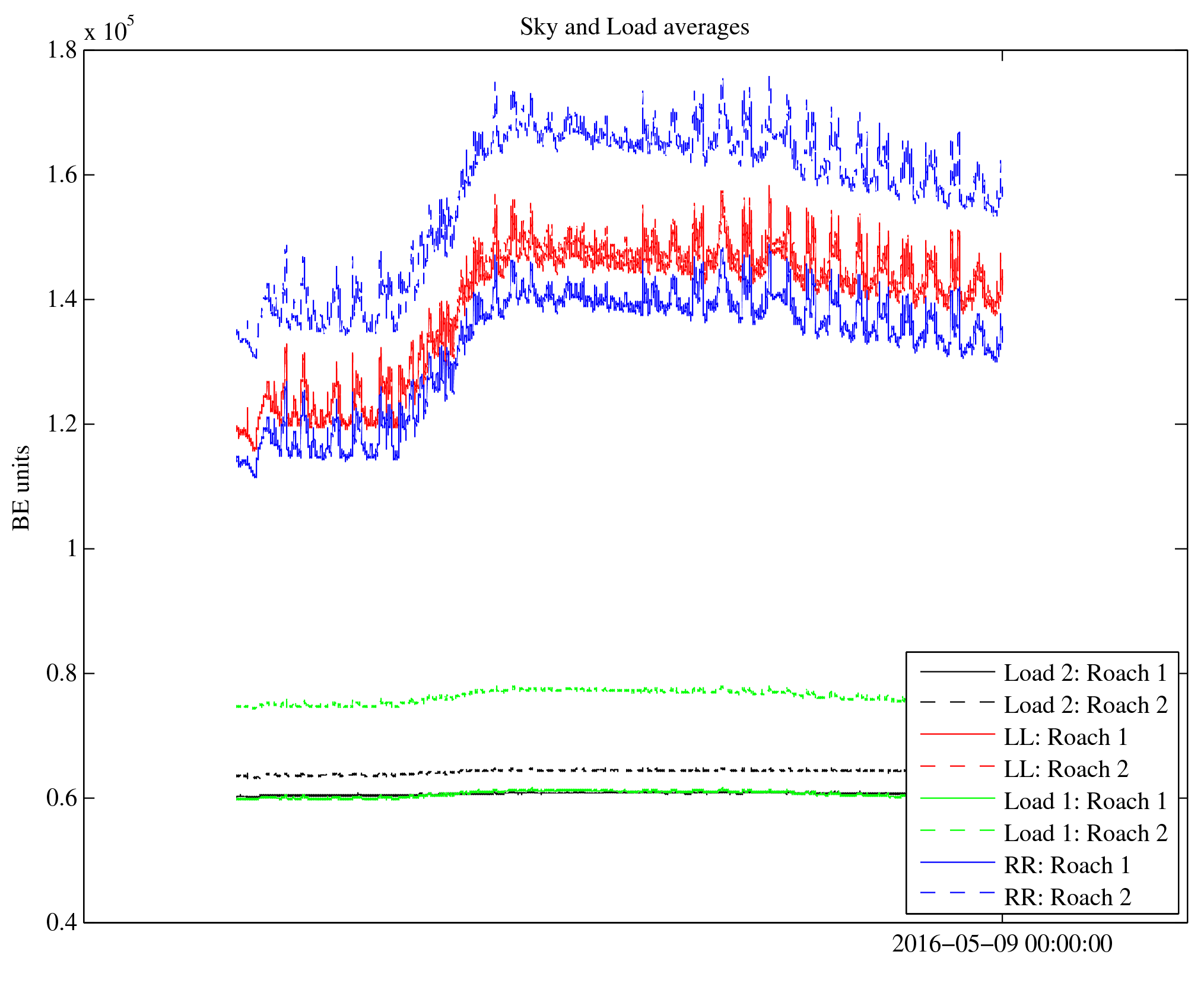The height and width of the screenshot is (999, 1204).
Task: Click the dashed blue line sample in legend
Action: (x=957, y=893)
